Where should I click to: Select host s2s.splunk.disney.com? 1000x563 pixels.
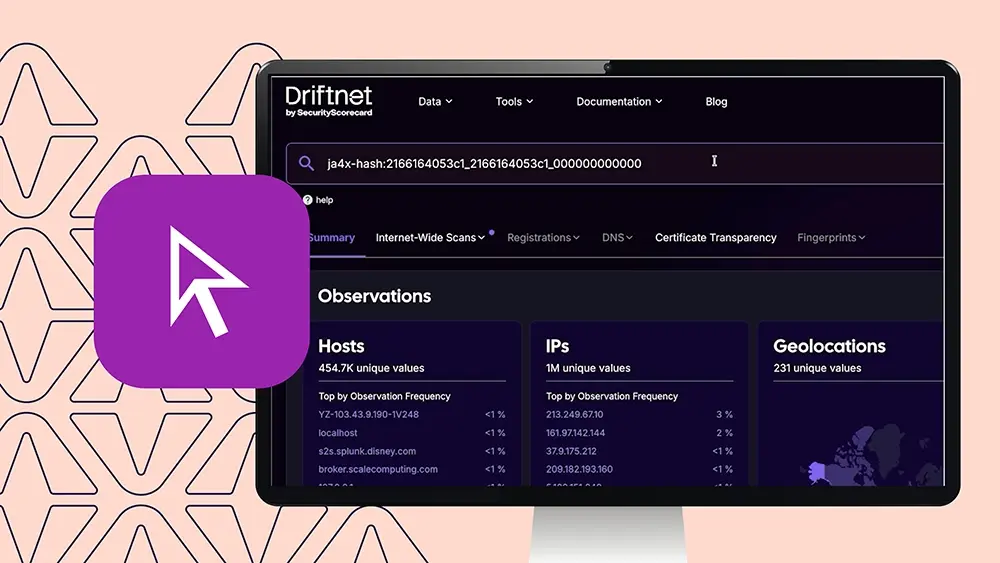coord(367,451)
